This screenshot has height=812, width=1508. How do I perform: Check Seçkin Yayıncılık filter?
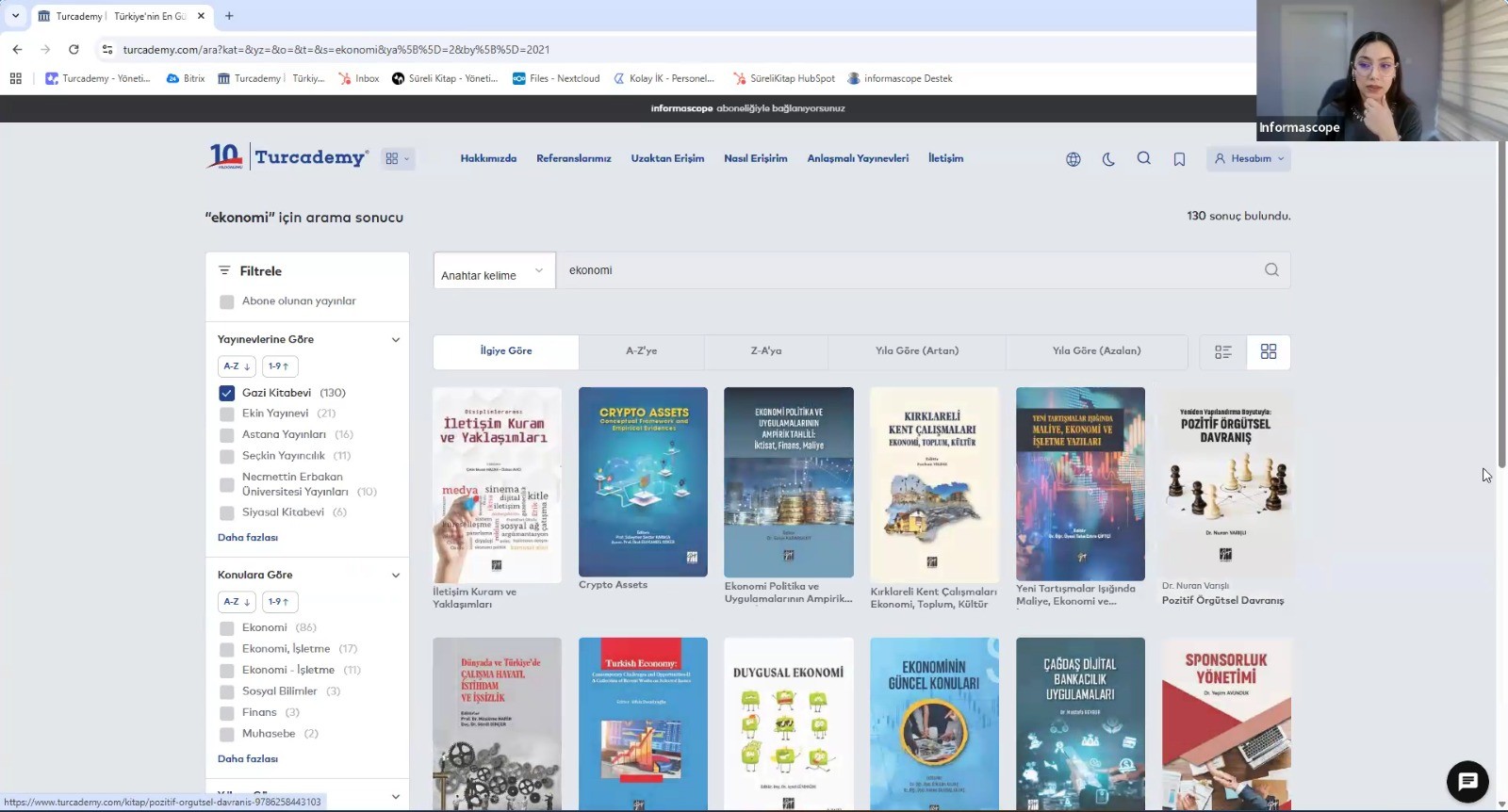(226, 456)
